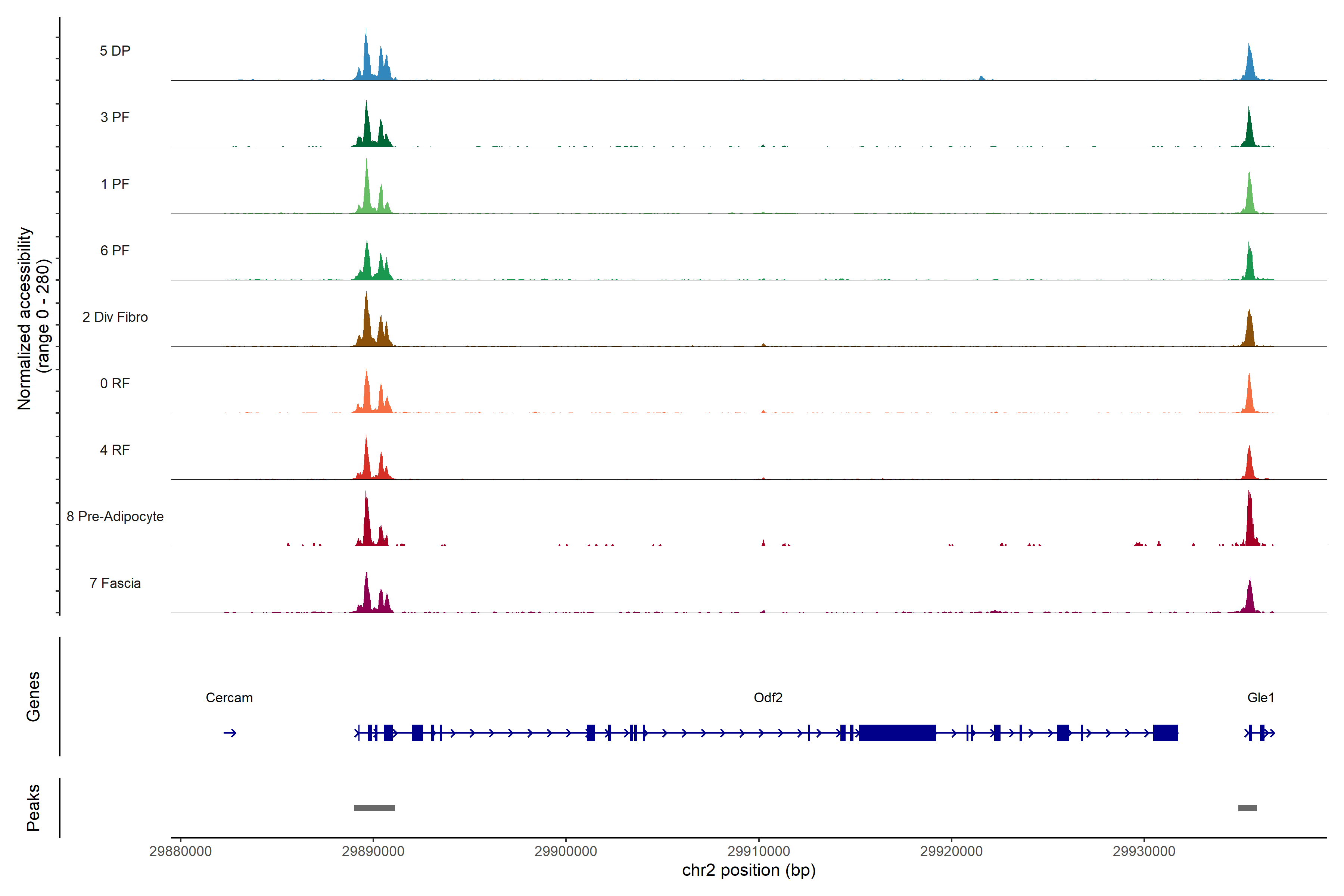The width and height of the screenshot is (1344, 896).
Task: Click the 29920000 axis tick label
Action: [951, 852]
